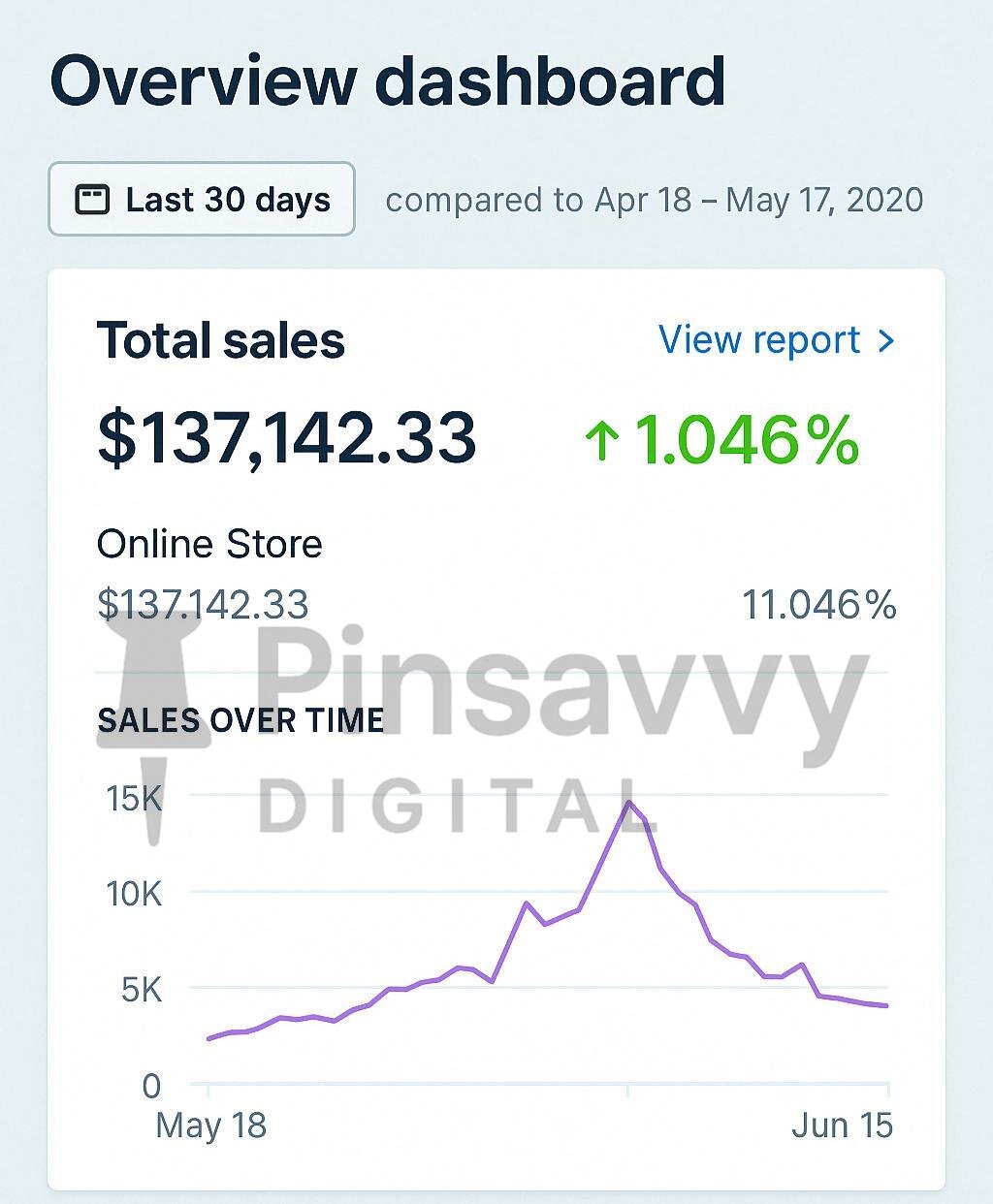Click the peak of the sales line

tap(628, 803)
